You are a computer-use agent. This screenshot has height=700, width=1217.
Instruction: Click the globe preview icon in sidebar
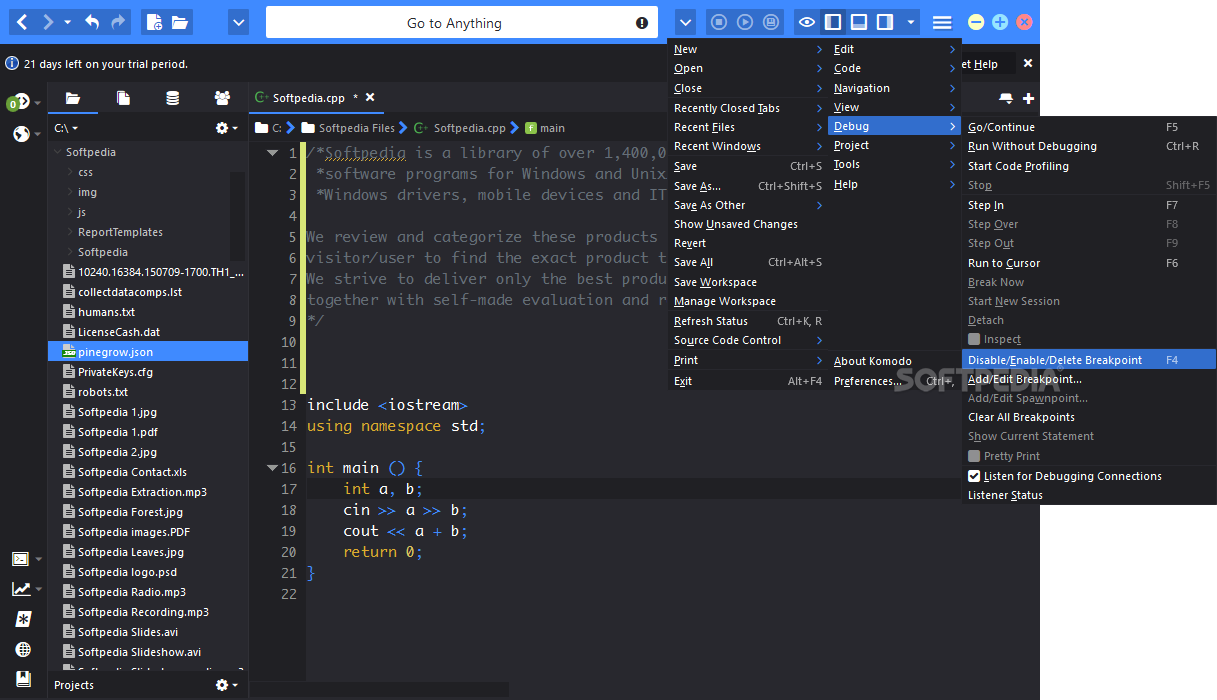point(21,133)
